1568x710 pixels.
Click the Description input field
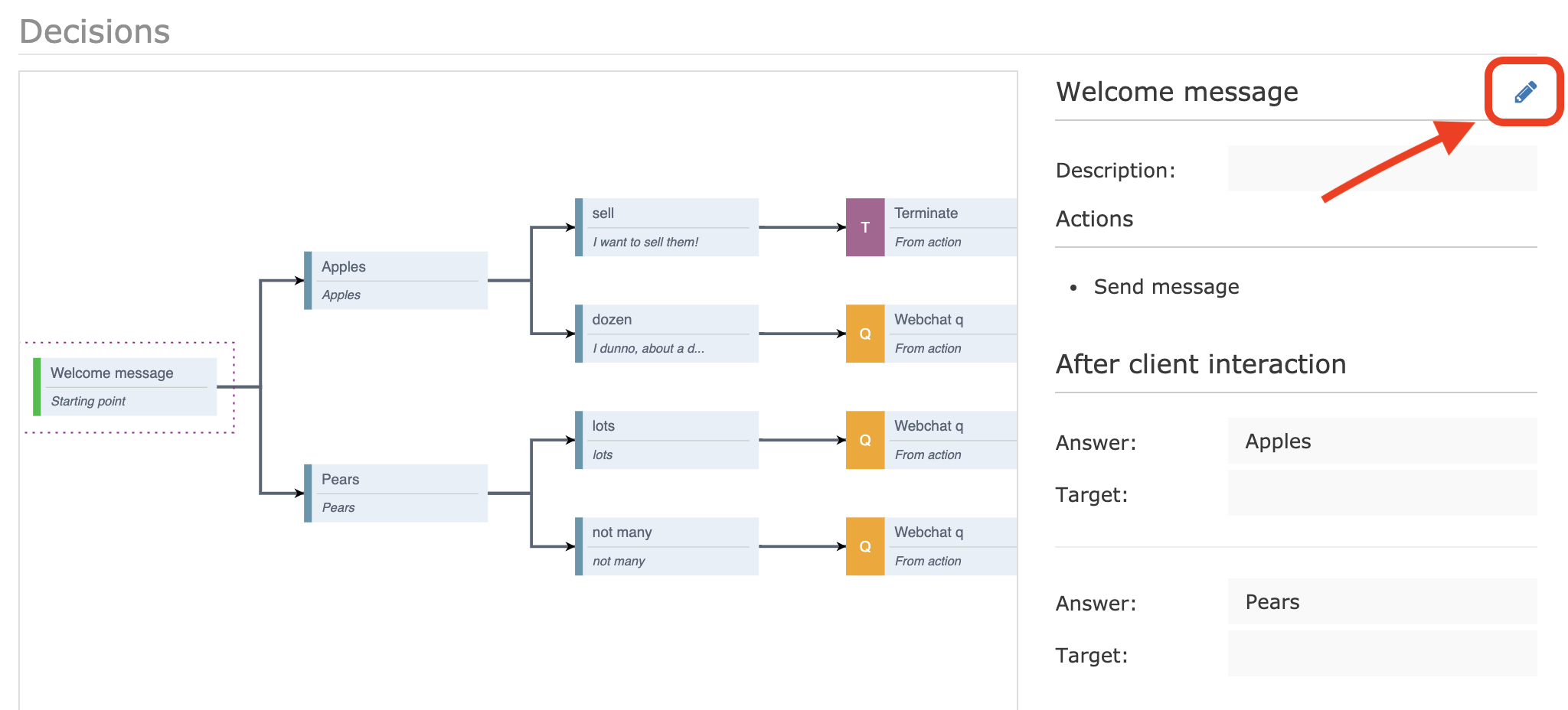pyautogui.click(x=1381, y=168)
